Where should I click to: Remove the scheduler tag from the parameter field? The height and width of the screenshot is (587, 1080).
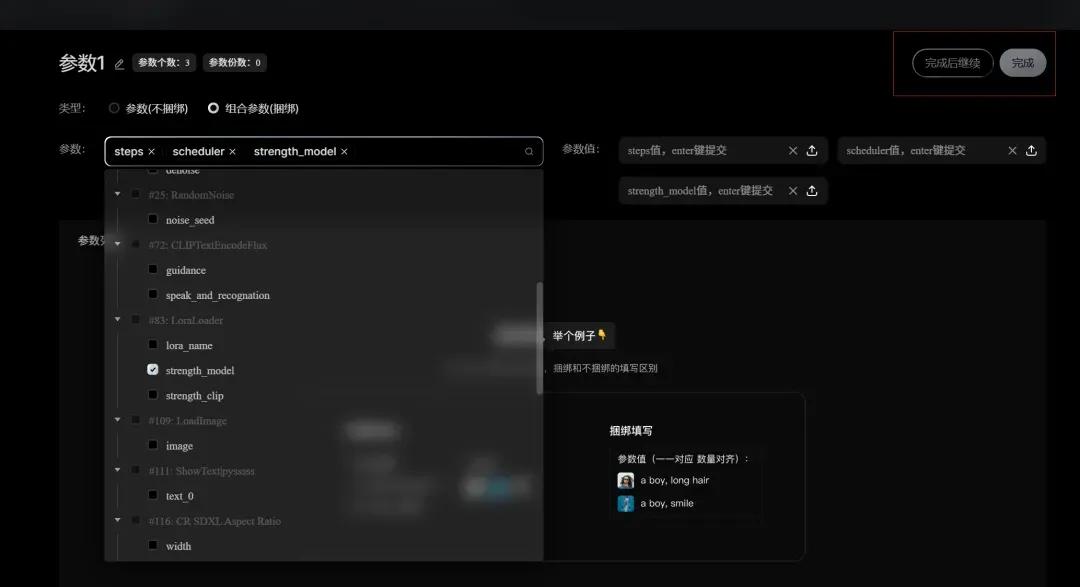pyautogui.click(x=233, y=152)
